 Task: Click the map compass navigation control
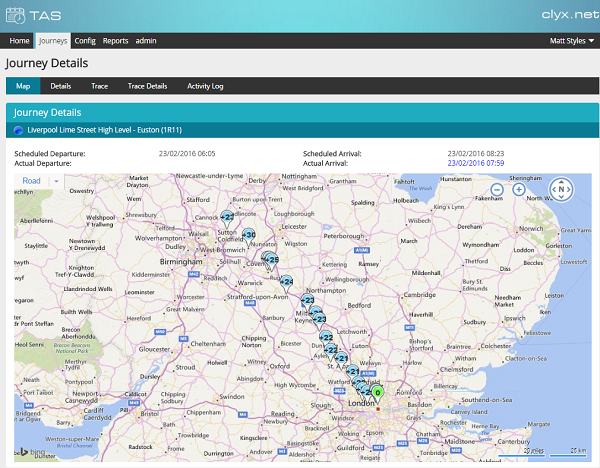click(x=562, y=189)
